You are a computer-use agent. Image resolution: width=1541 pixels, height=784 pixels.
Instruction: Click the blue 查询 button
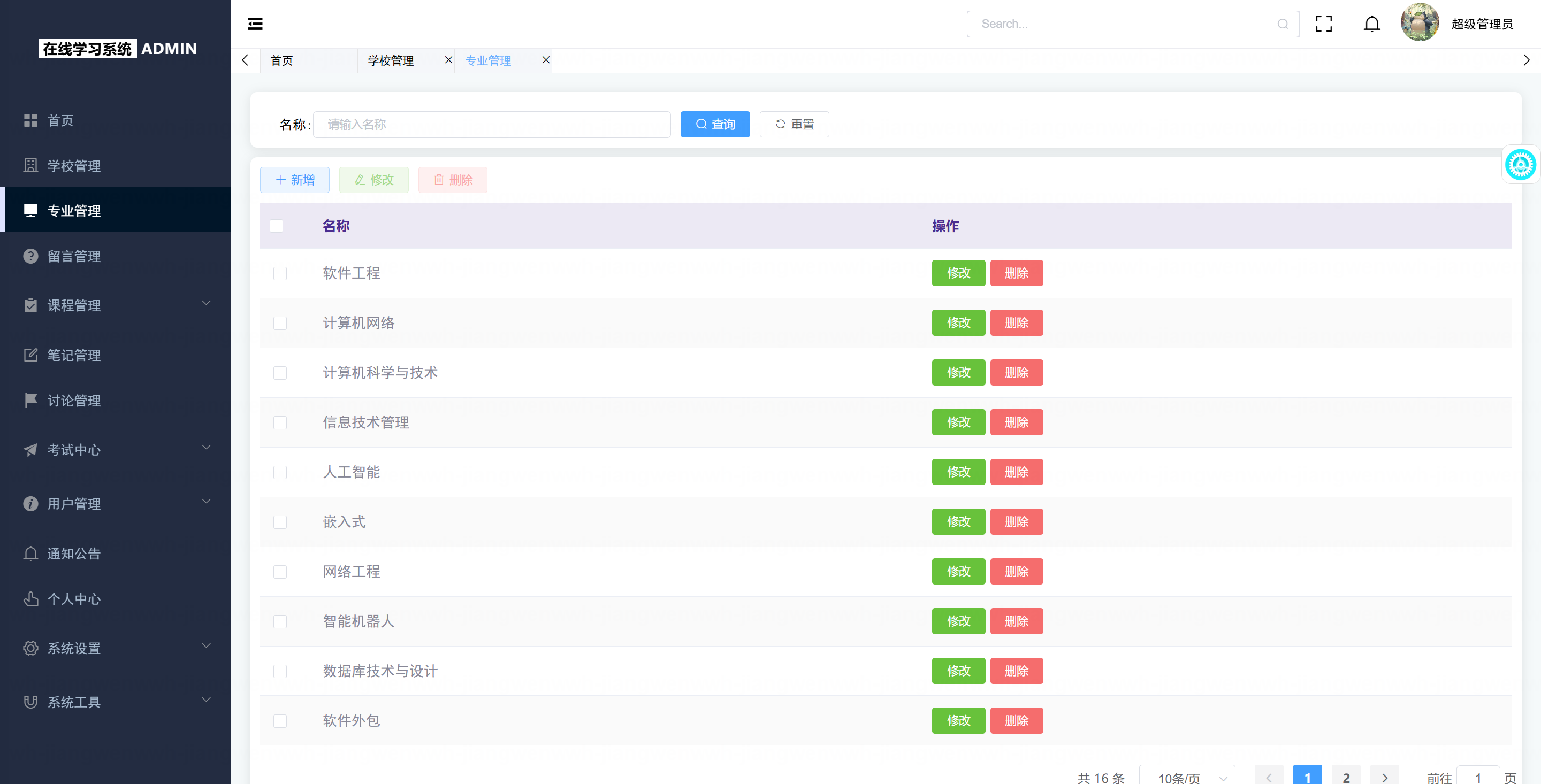click(x=715, y=125)
